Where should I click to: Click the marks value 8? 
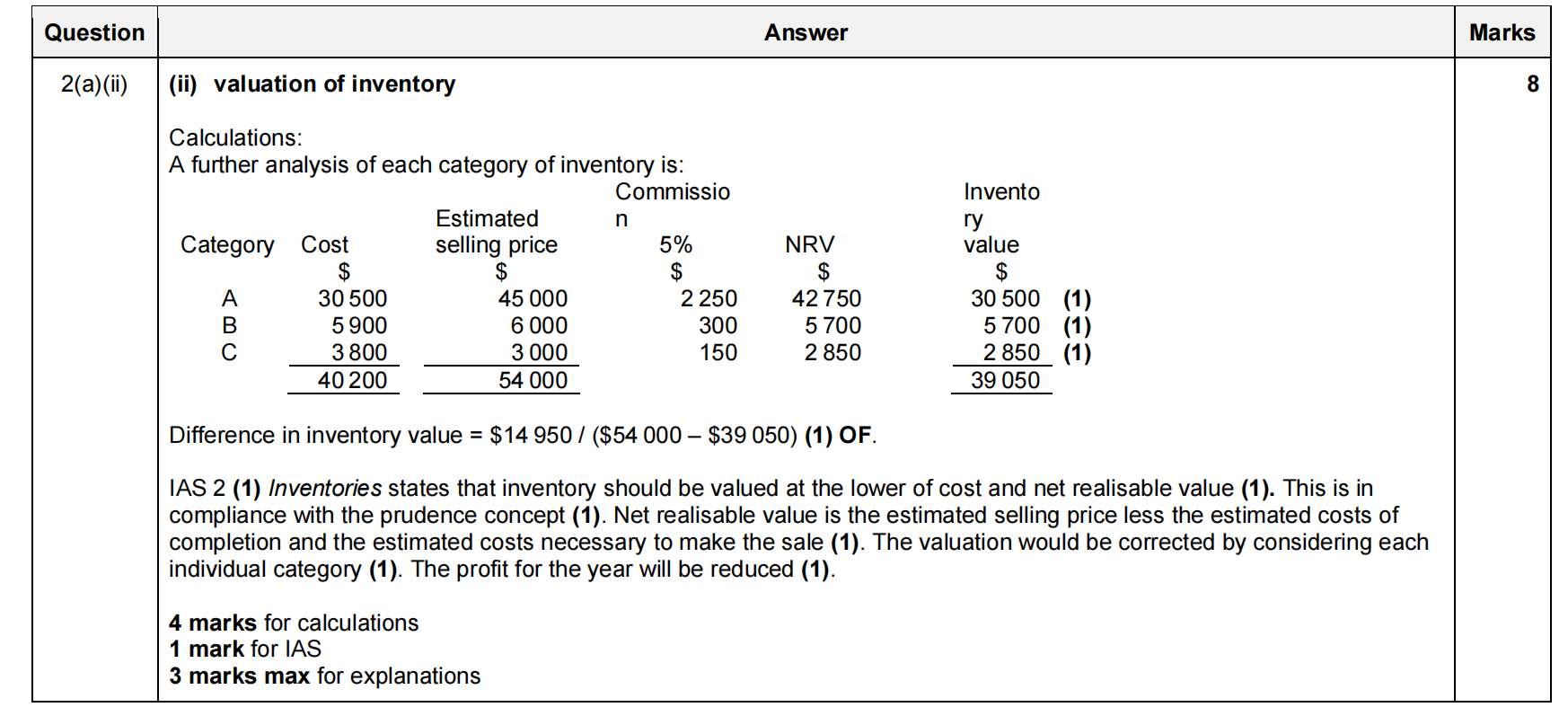coord(1532,84)
